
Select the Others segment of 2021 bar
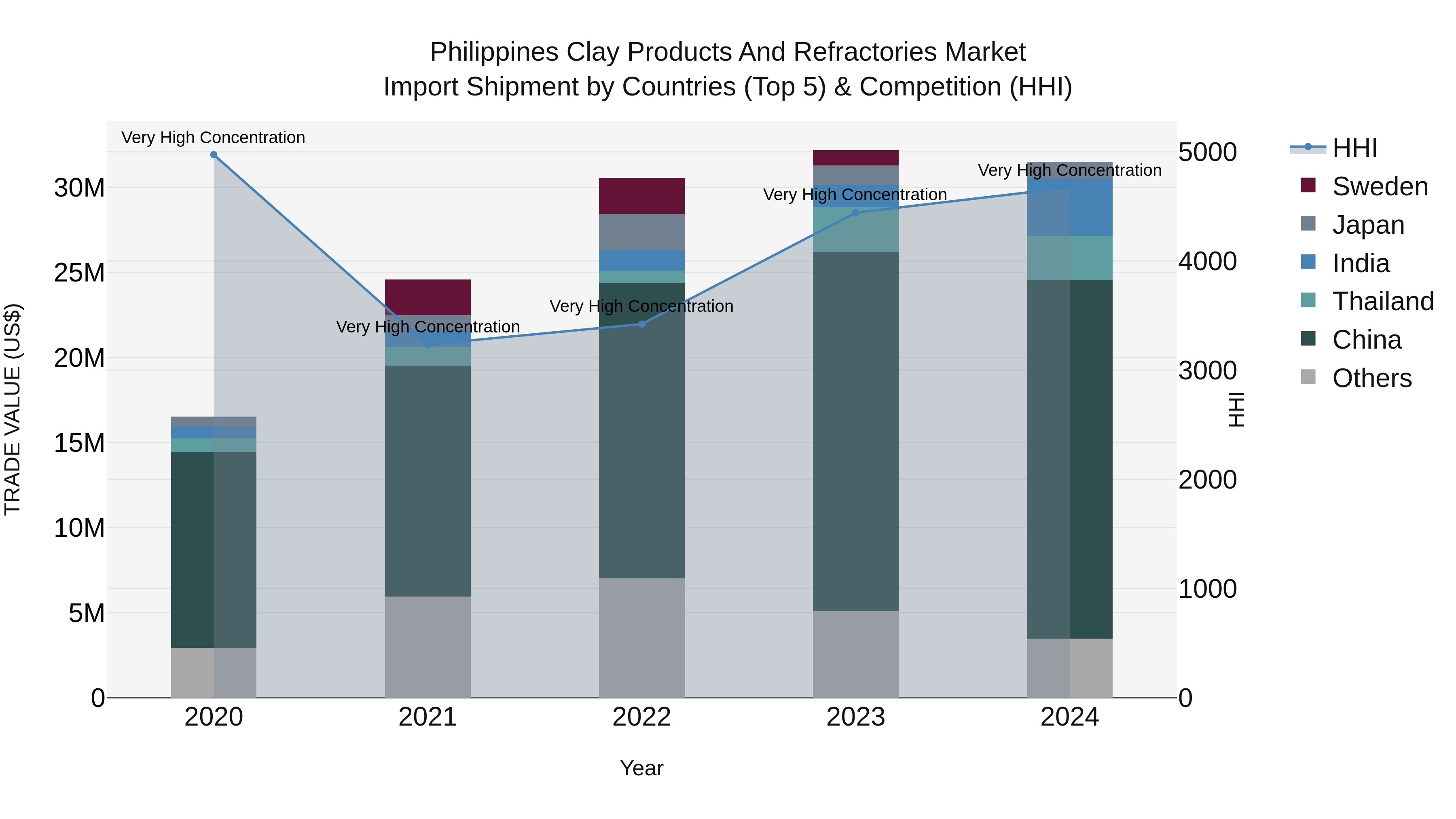(x=428, y=647)
